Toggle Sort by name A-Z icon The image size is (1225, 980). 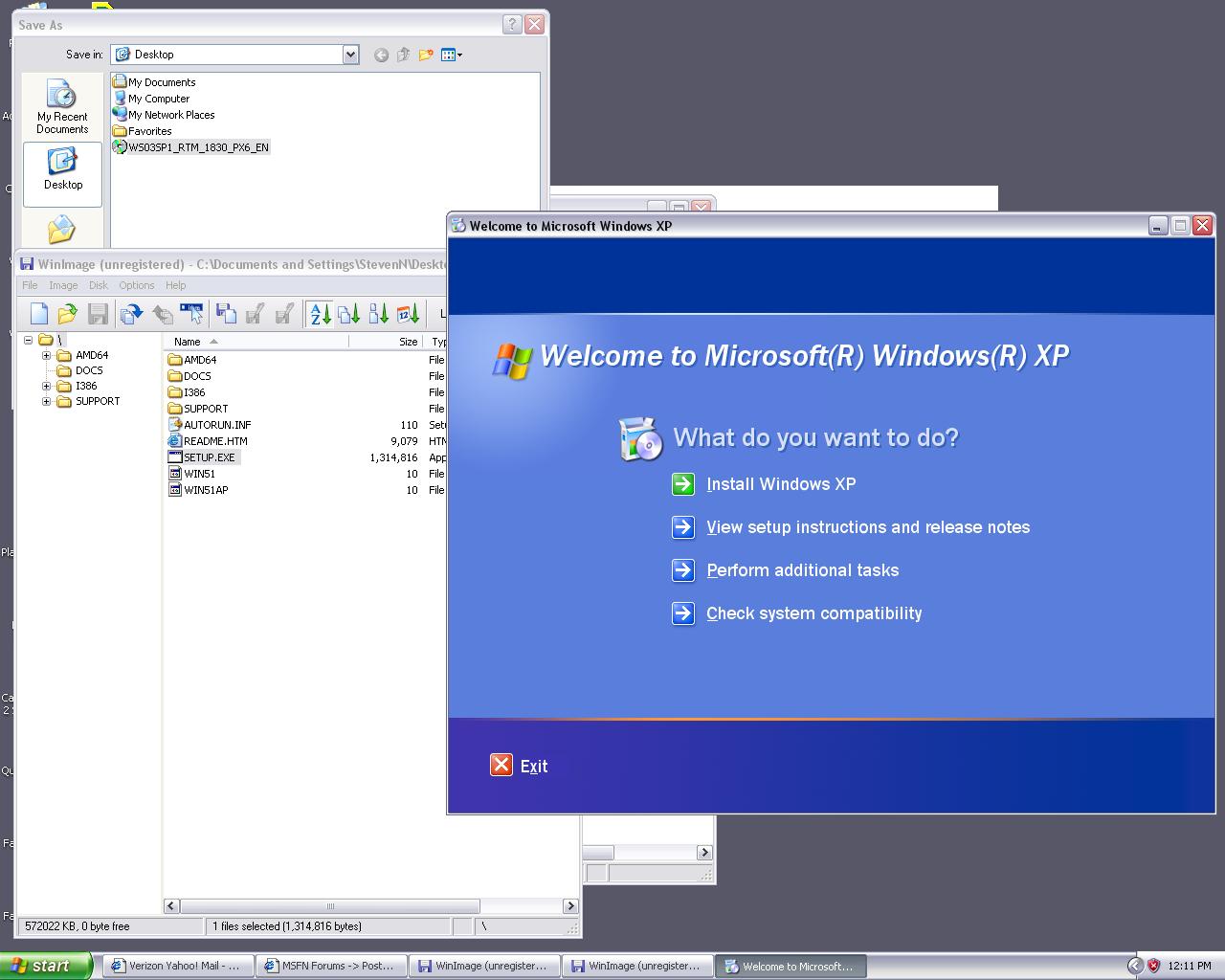pos(320,313)
